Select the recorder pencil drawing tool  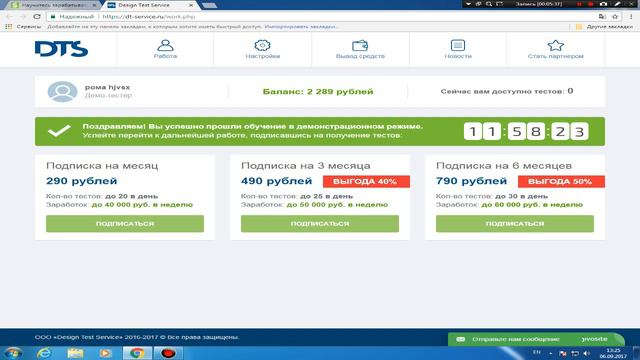(x=617, y=4)
